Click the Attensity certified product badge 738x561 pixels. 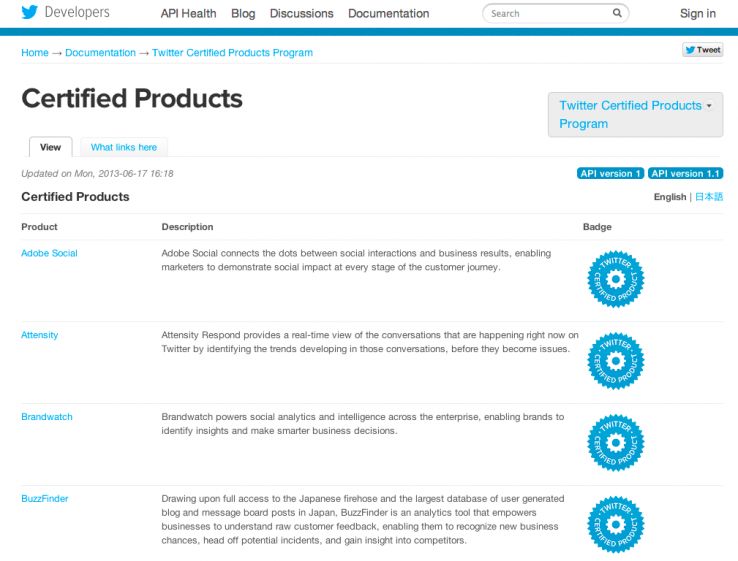coord(613,359)
